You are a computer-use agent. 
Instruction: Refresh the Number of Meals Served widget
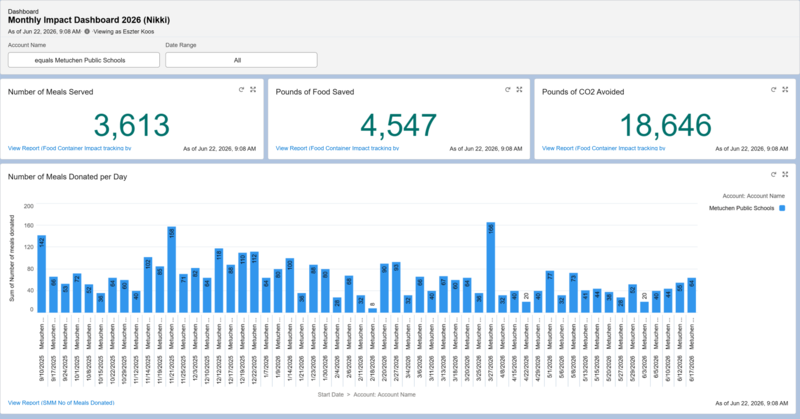pos(241,90)
